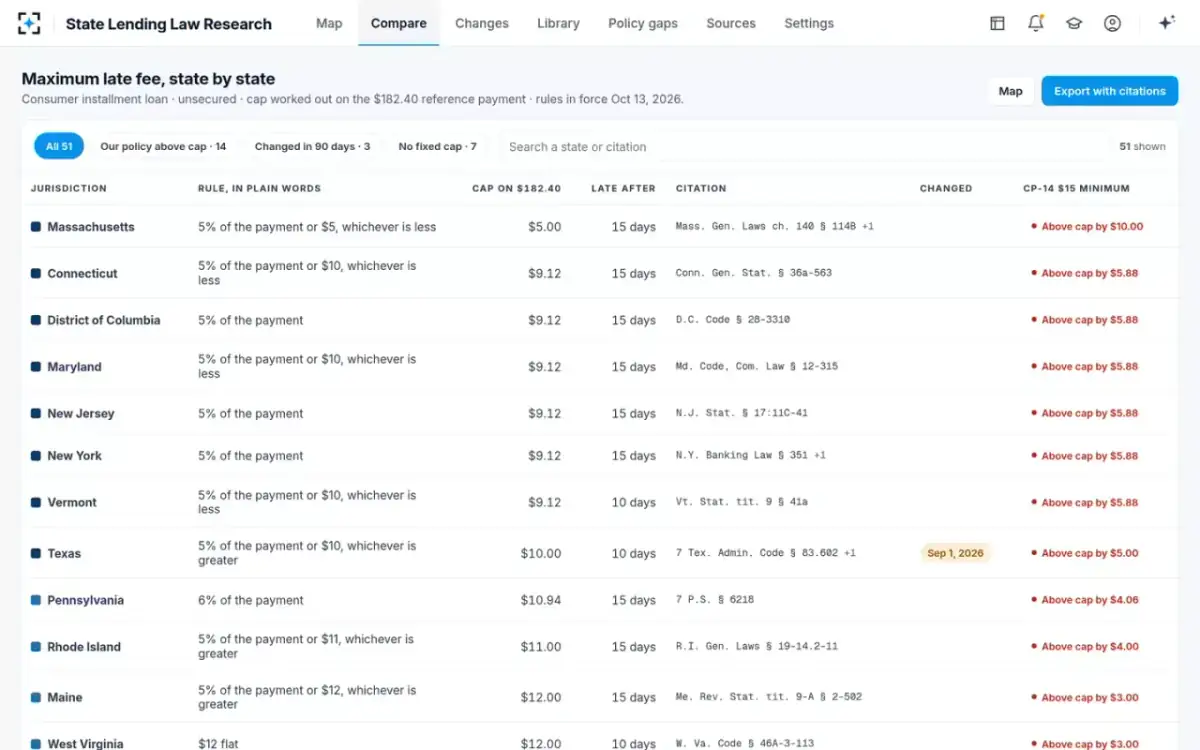The height and width of the screenshot is (750, 1200).
Task: Click the Pennsylvania $10.94 cap value
Action: tap(541, 600)
